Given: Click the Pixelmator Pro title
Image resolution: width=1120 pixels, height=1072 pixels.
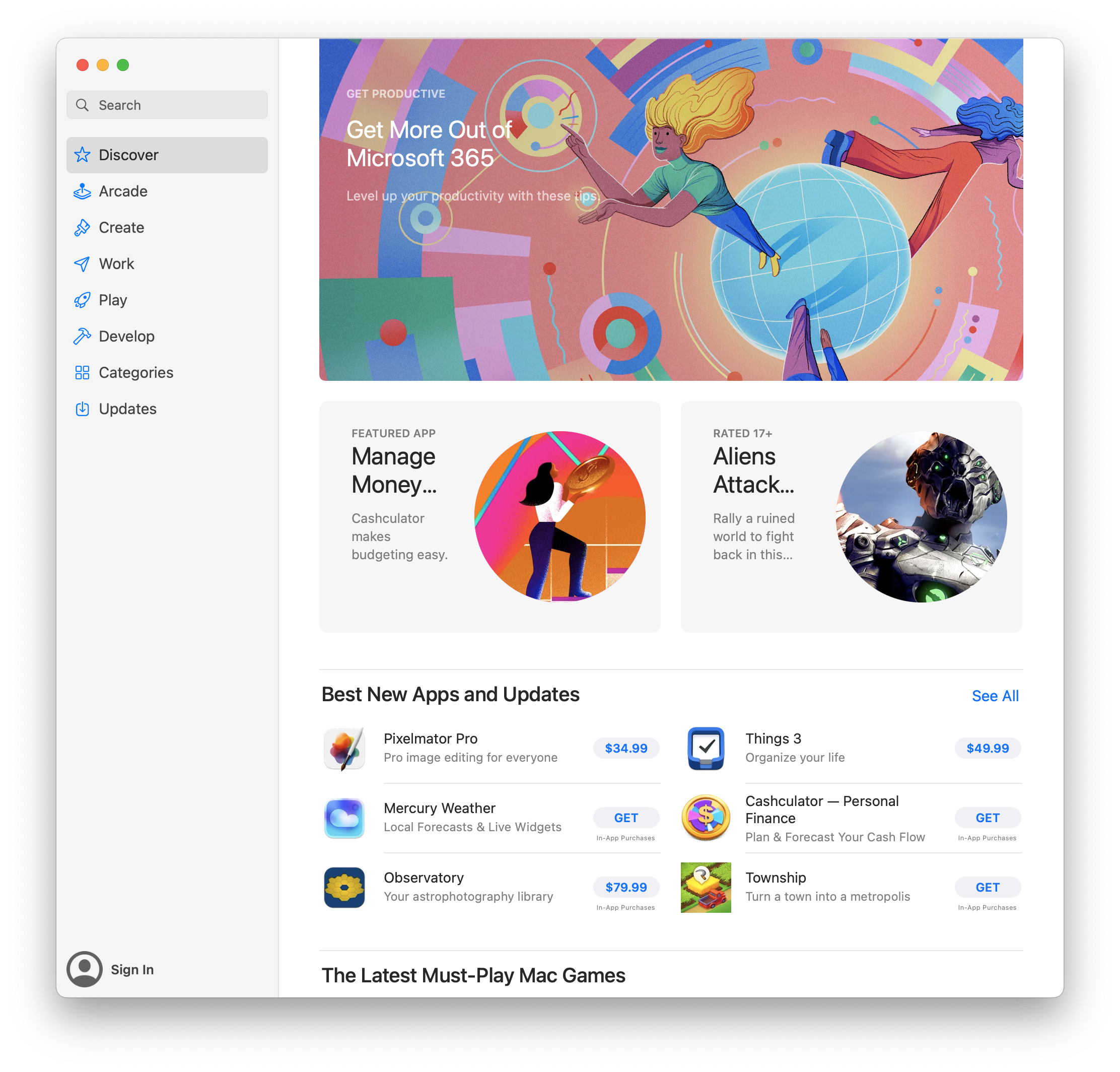Looking at the screenshot, I should pyautogui.click(x=431, y=739).
